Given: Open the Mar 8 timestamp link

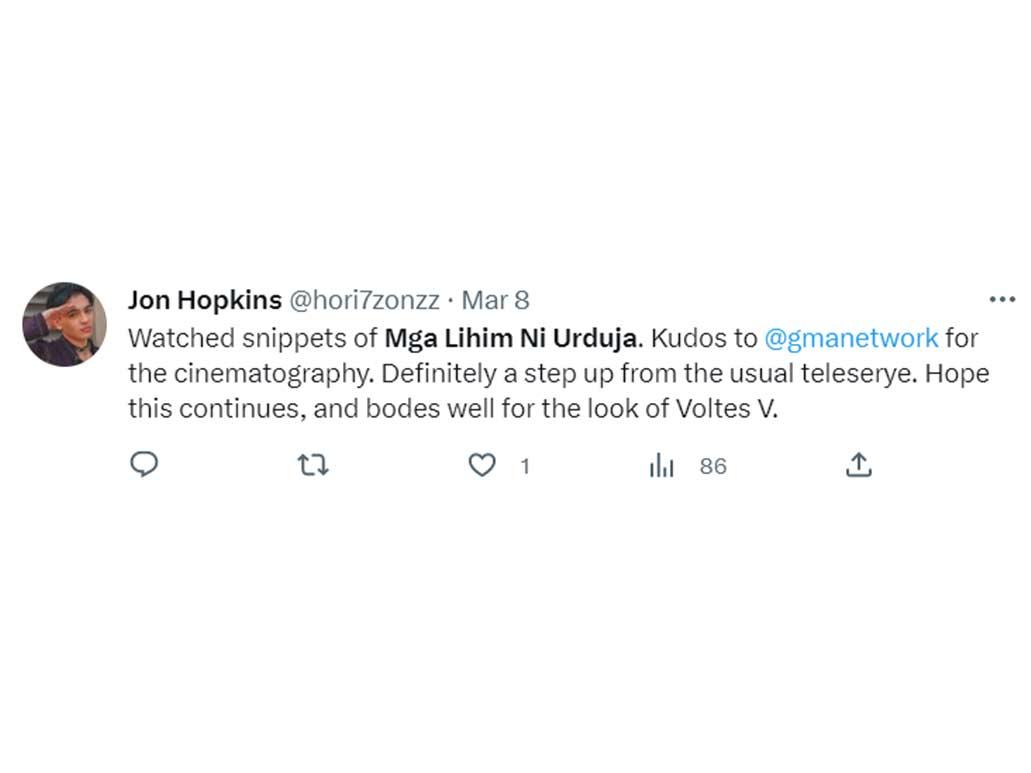Looking at the screenshot, I should click(x=495, y=300).
